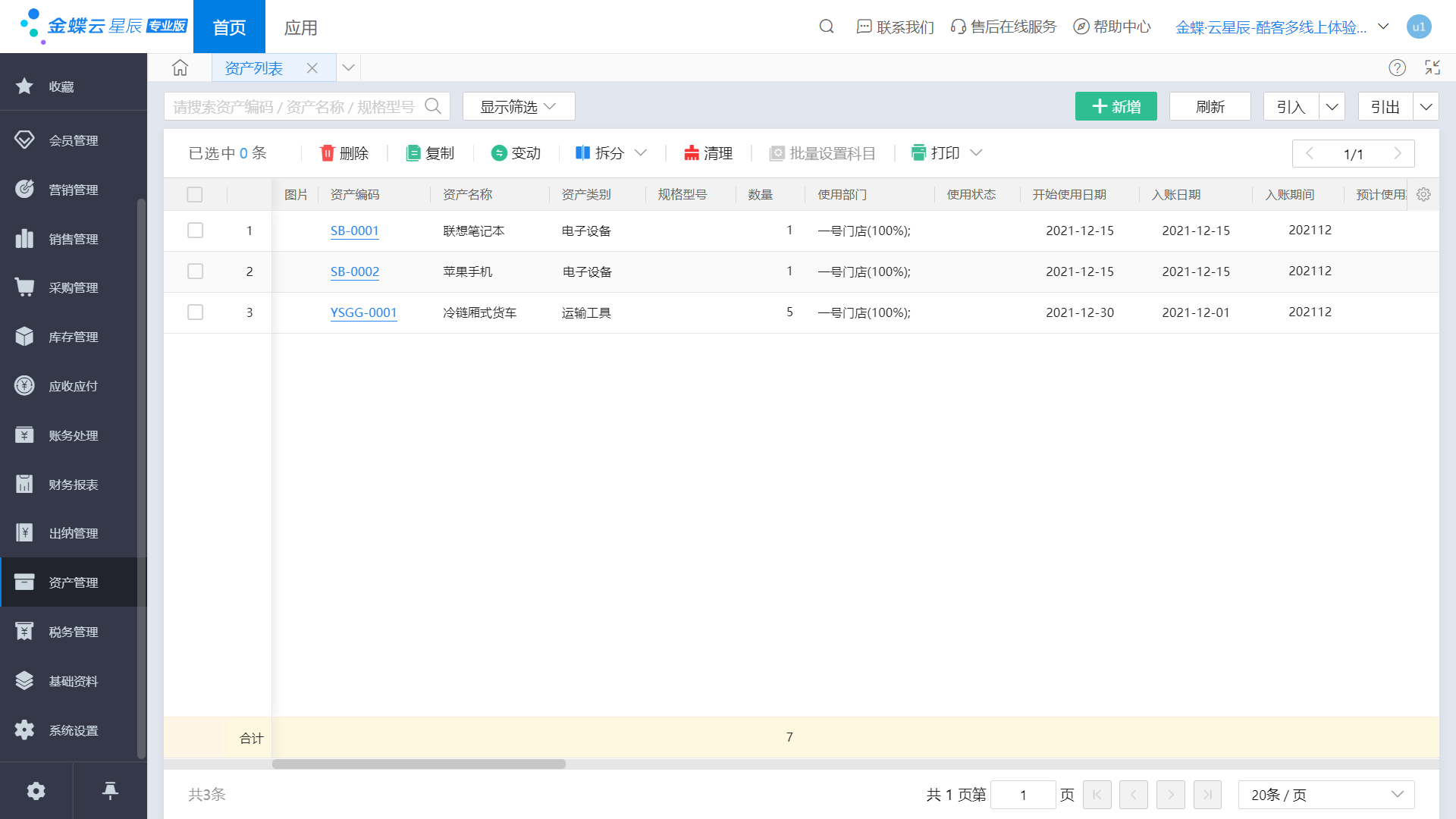Open asset link SB-0002
Viewport: 1456px width, 819px height.
pyautogui.click(x=354, y=271)
